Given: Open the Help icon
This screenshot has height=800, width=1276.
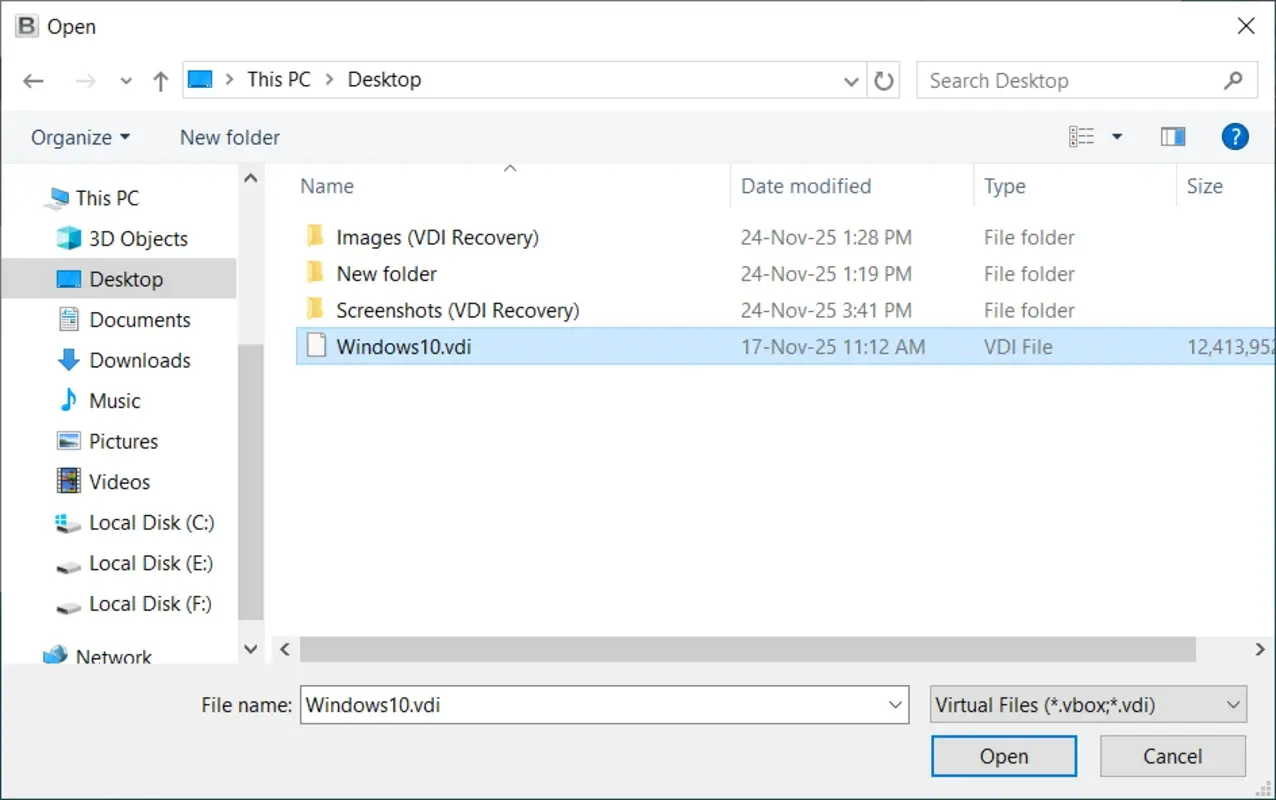Looking at the screenshot, I should click(x=1235, y=136).
